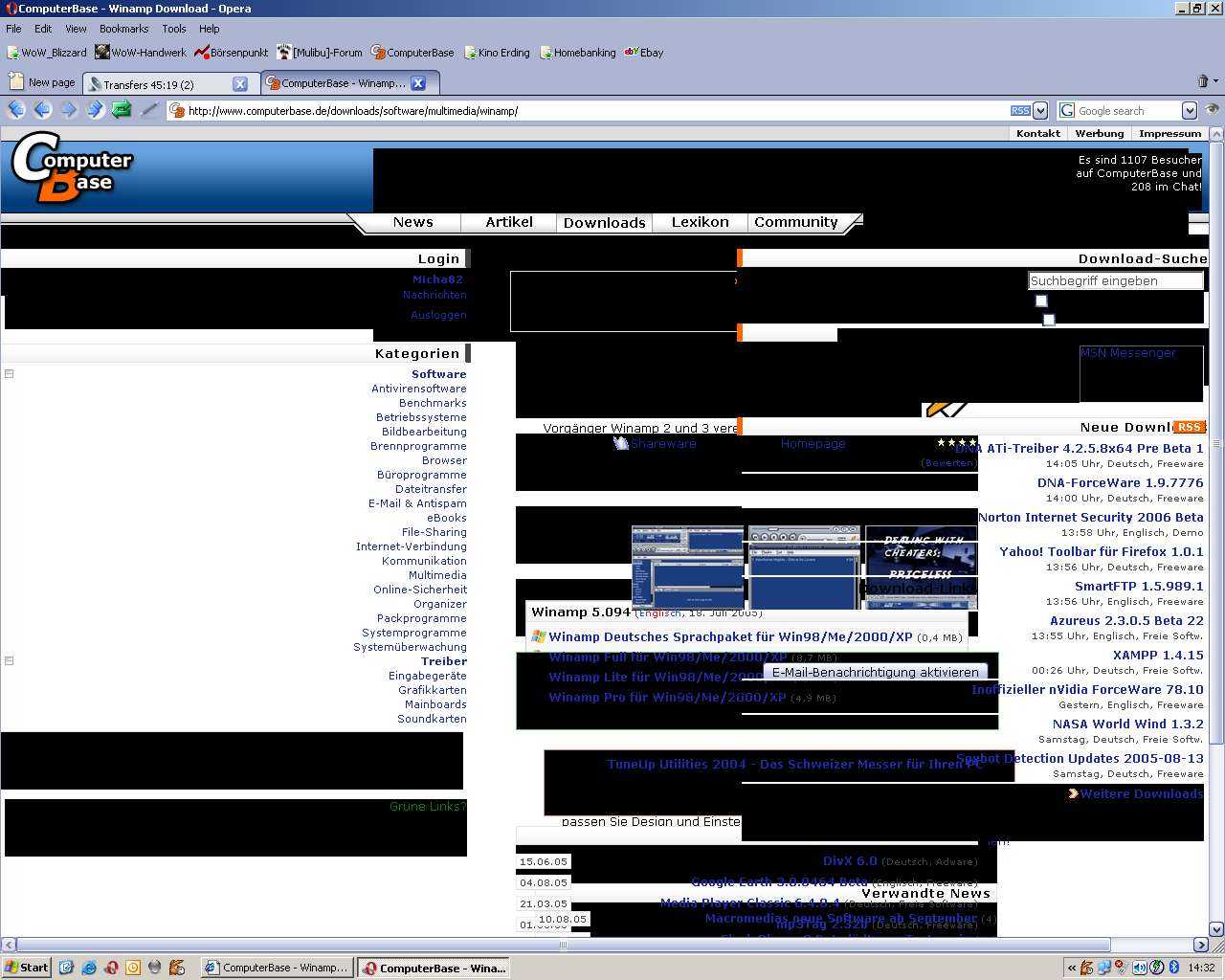Open dropdown arrow next to trash icon
The image size is (1225, 980).
click(x=1216, y=82)
